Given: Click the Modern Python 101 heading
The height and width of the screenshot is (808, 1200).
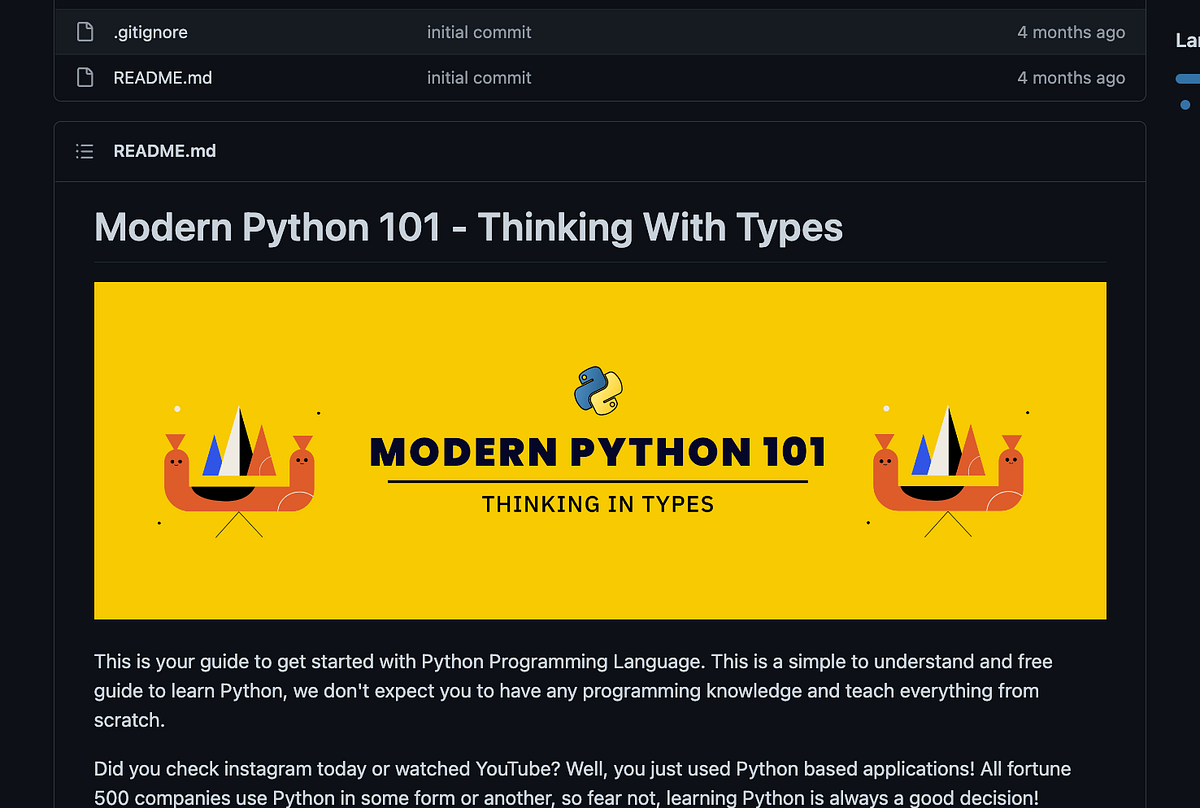Looking at the screenshot, I should coord(468,228).
